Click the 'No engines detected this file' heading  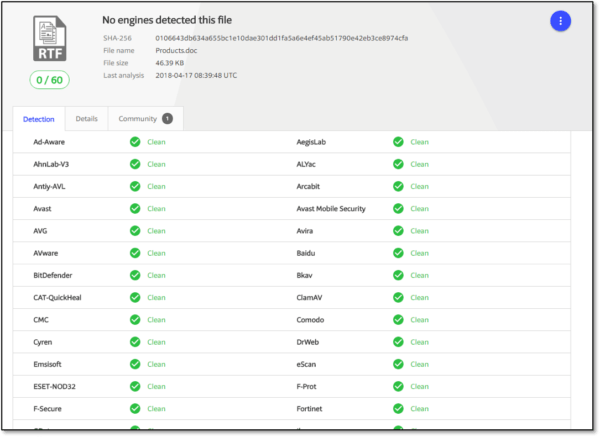[x=167, y=20]
